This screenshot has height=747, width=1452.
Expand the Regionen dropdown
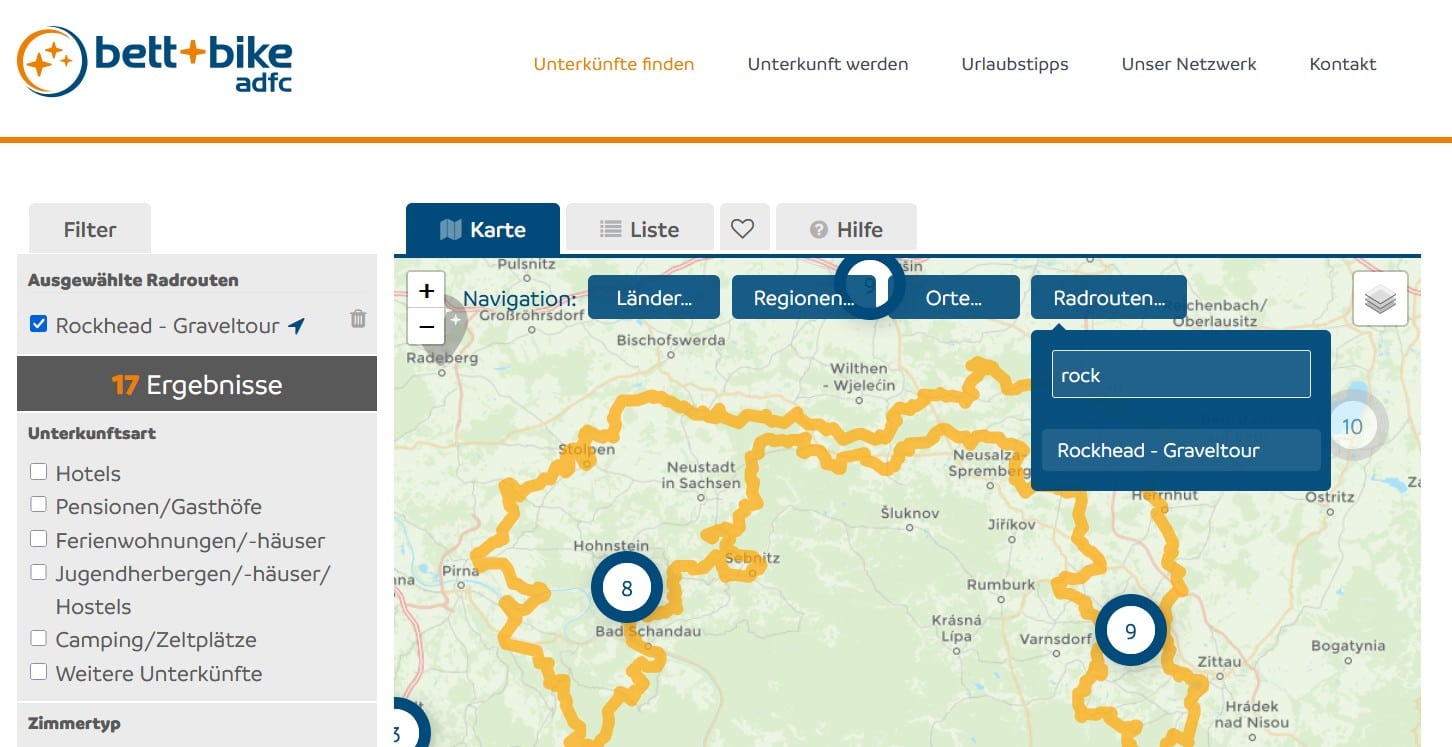pyautogui.click(x=803, y=298)
